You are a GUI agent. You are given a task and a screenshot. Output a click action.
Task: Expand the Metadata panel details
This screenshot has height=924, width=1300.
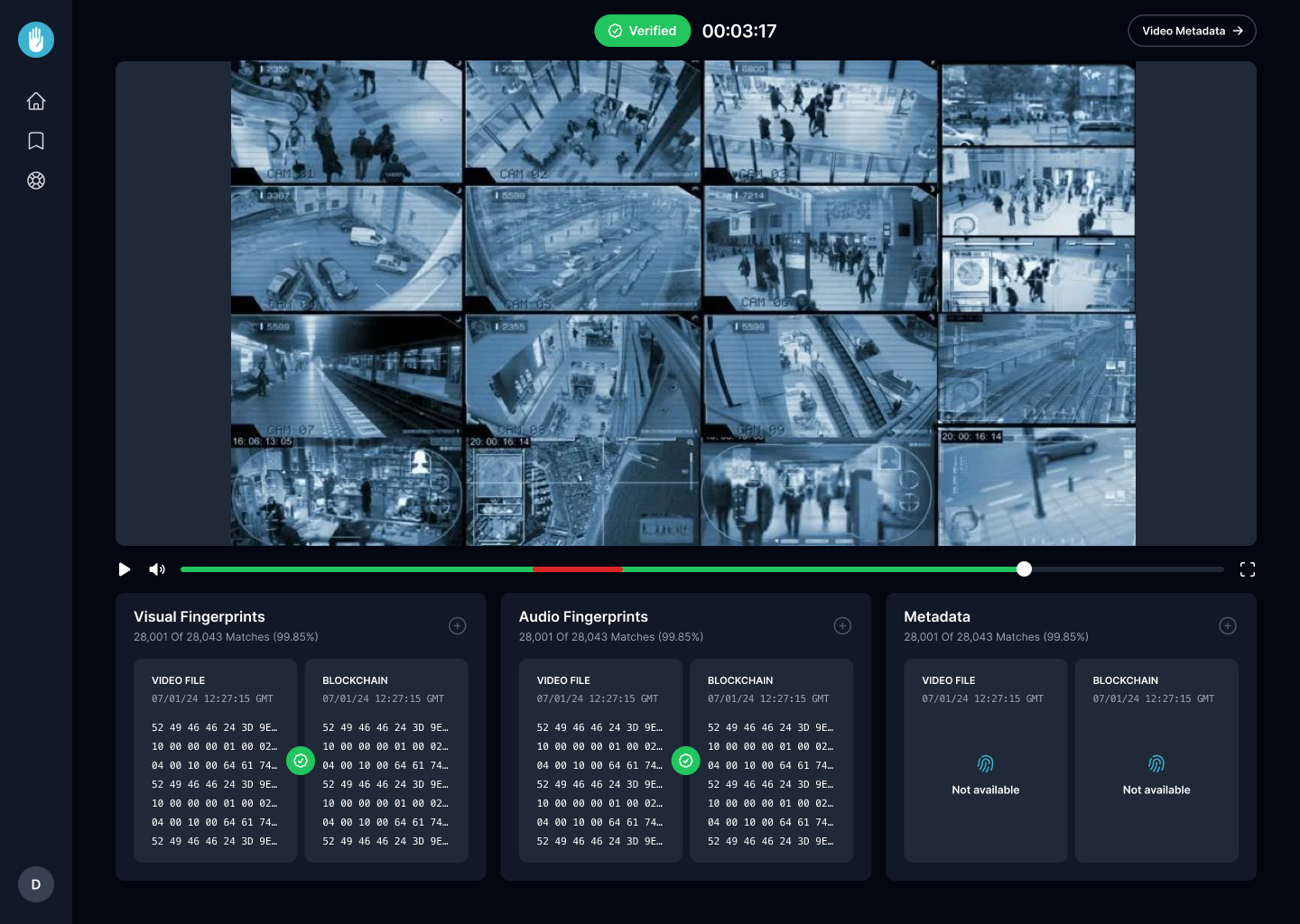coord(1228,626)
